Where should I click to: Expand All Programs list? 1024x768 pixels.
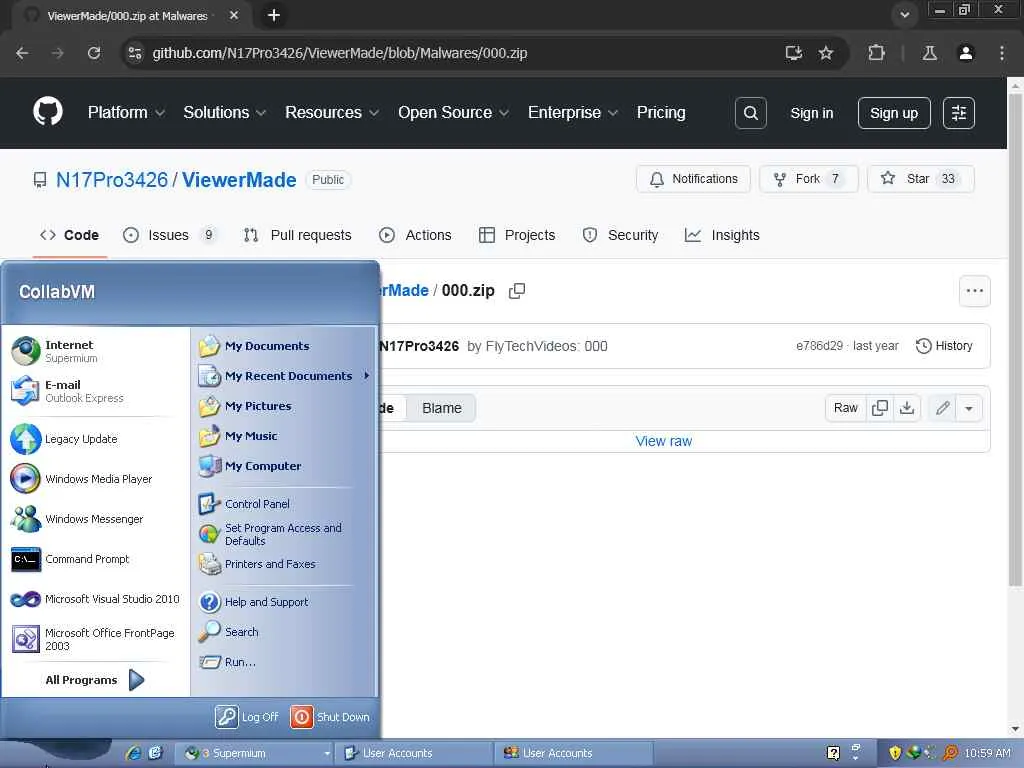click(95, 680)
